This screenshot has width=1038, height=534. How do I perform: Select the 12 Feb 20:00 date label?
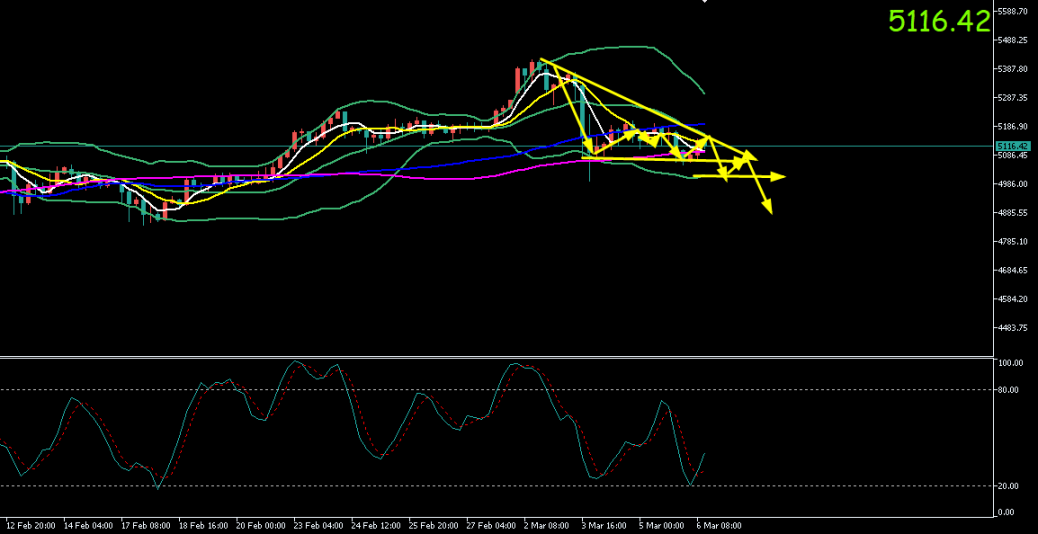pyautogui.click(x=29, y=525)
